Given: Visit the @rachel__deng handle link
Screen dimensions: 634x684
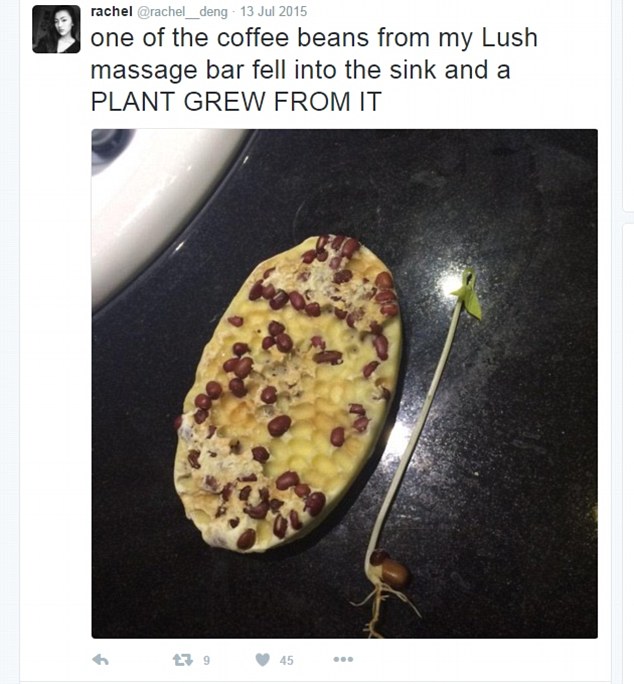Looking at the screenshot, I should pos(182,12).
